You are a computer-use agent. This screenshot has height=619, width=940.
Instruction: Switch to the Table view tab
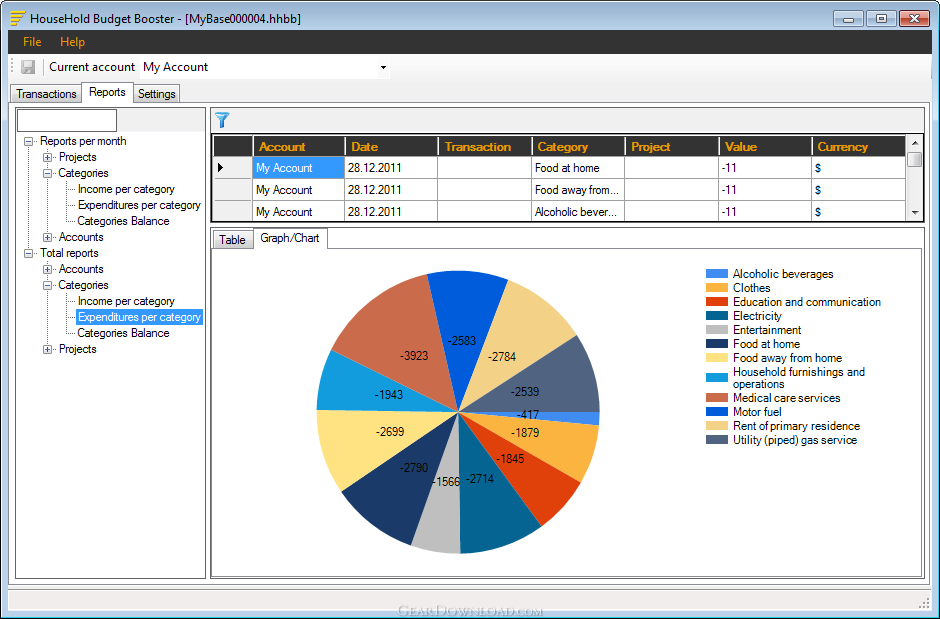(x=232, y=240)
